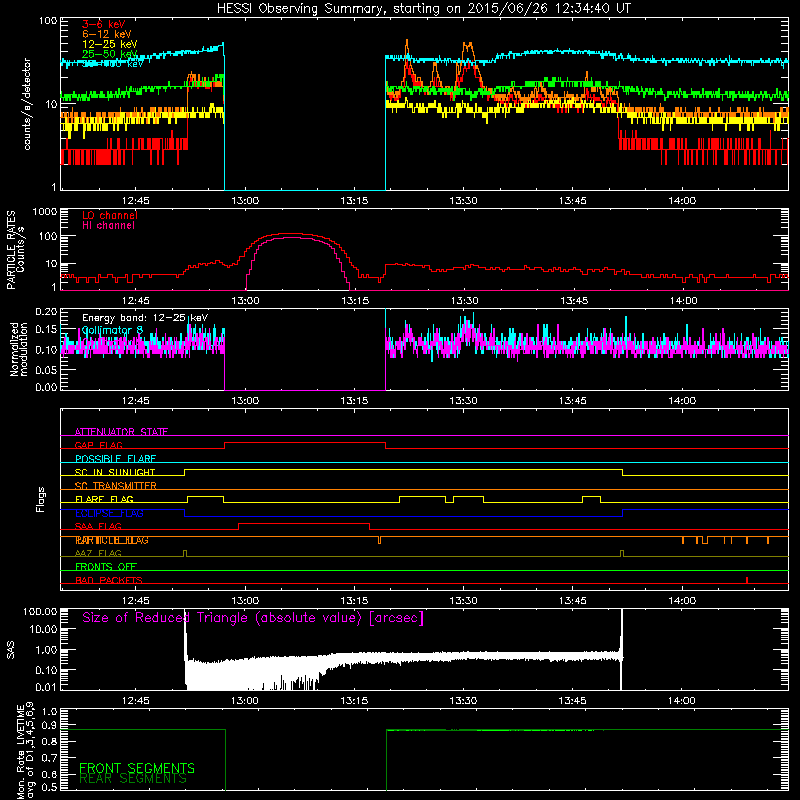Click "14:00" tick under the counts plot
Screen dimensions: 800x800
[682, 201]
